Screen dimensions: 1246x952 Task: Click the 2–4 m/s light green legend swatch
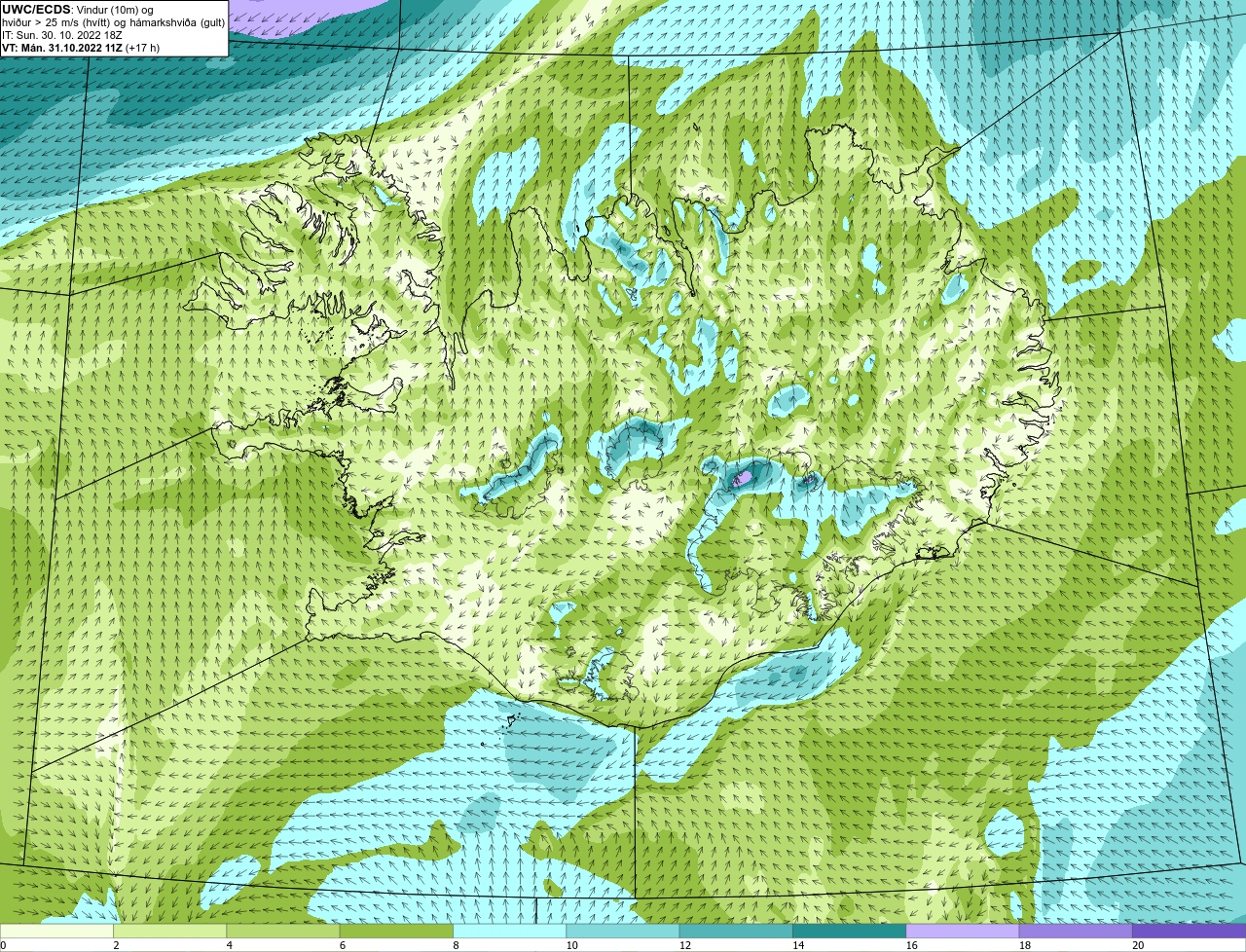pyautogui.click(x=171, y=931)
